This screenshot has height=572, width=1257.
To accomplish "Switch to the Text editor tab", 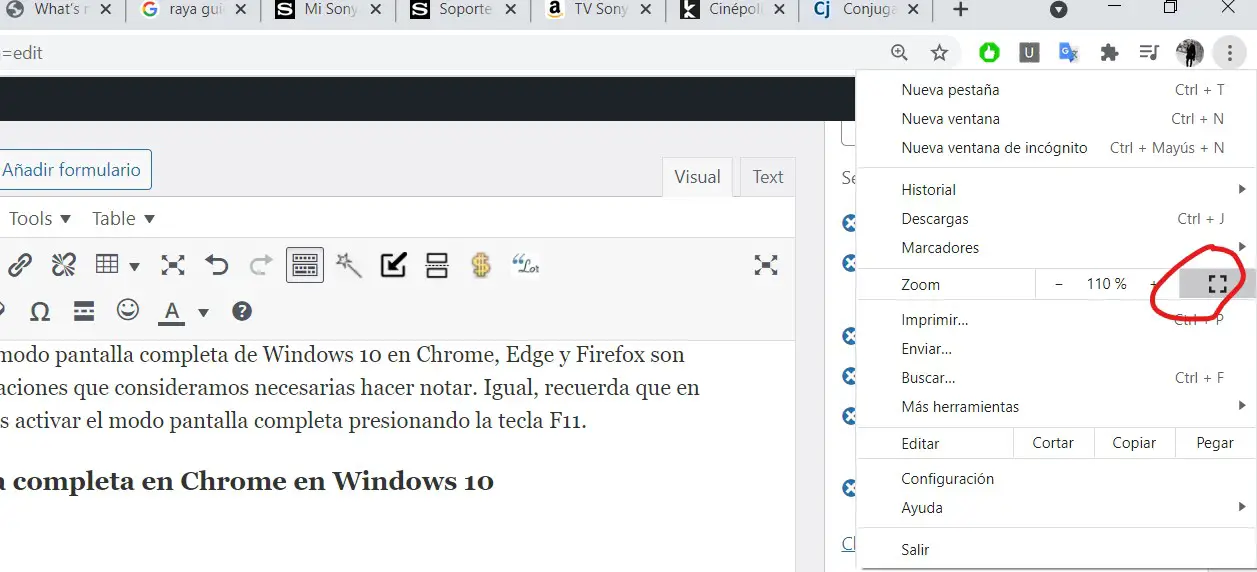I will 768,177.
